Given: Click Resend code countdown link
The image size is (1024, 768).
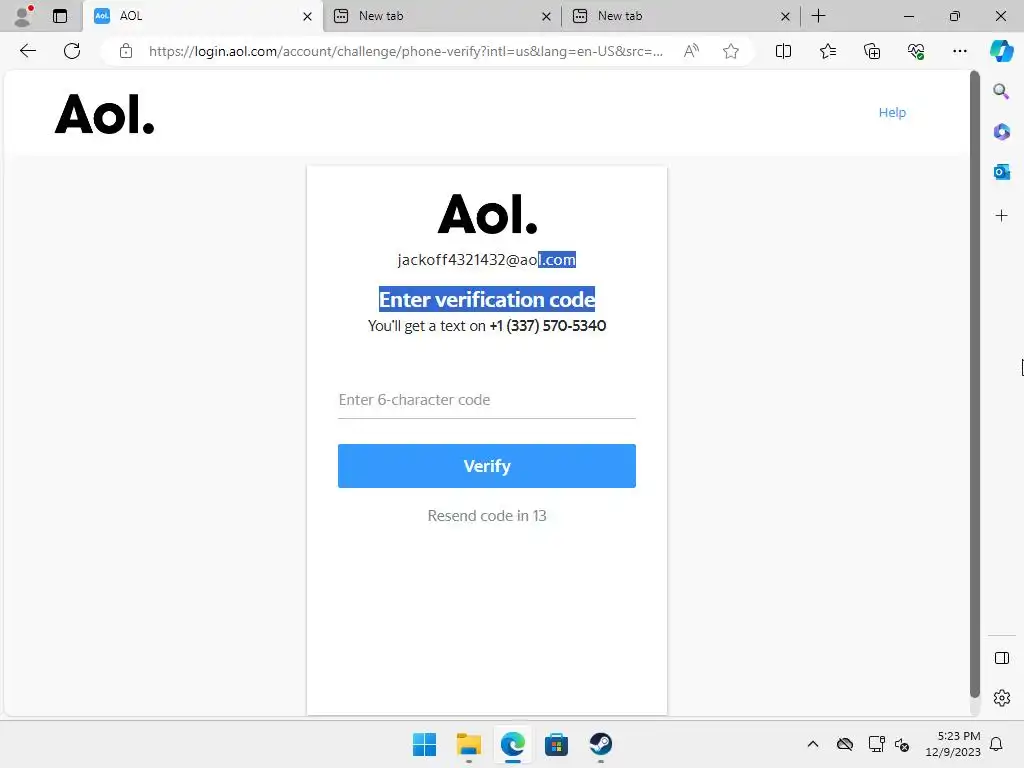Looking at the screenshot, I should click(x=487, y=515).
